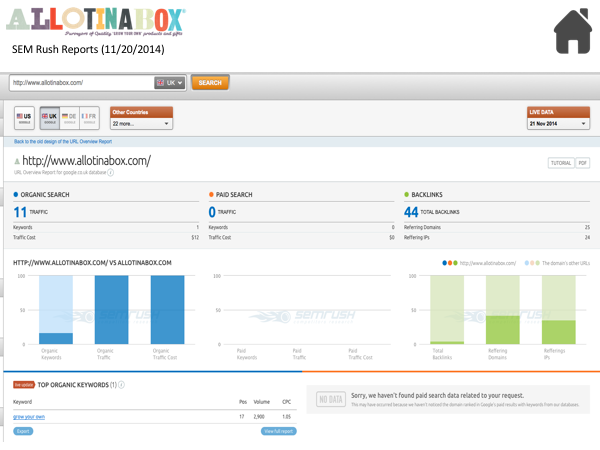This screenshot has width=600, height=450.
Task: Click the Organic Keywords bar
Action: coord(56,310)
